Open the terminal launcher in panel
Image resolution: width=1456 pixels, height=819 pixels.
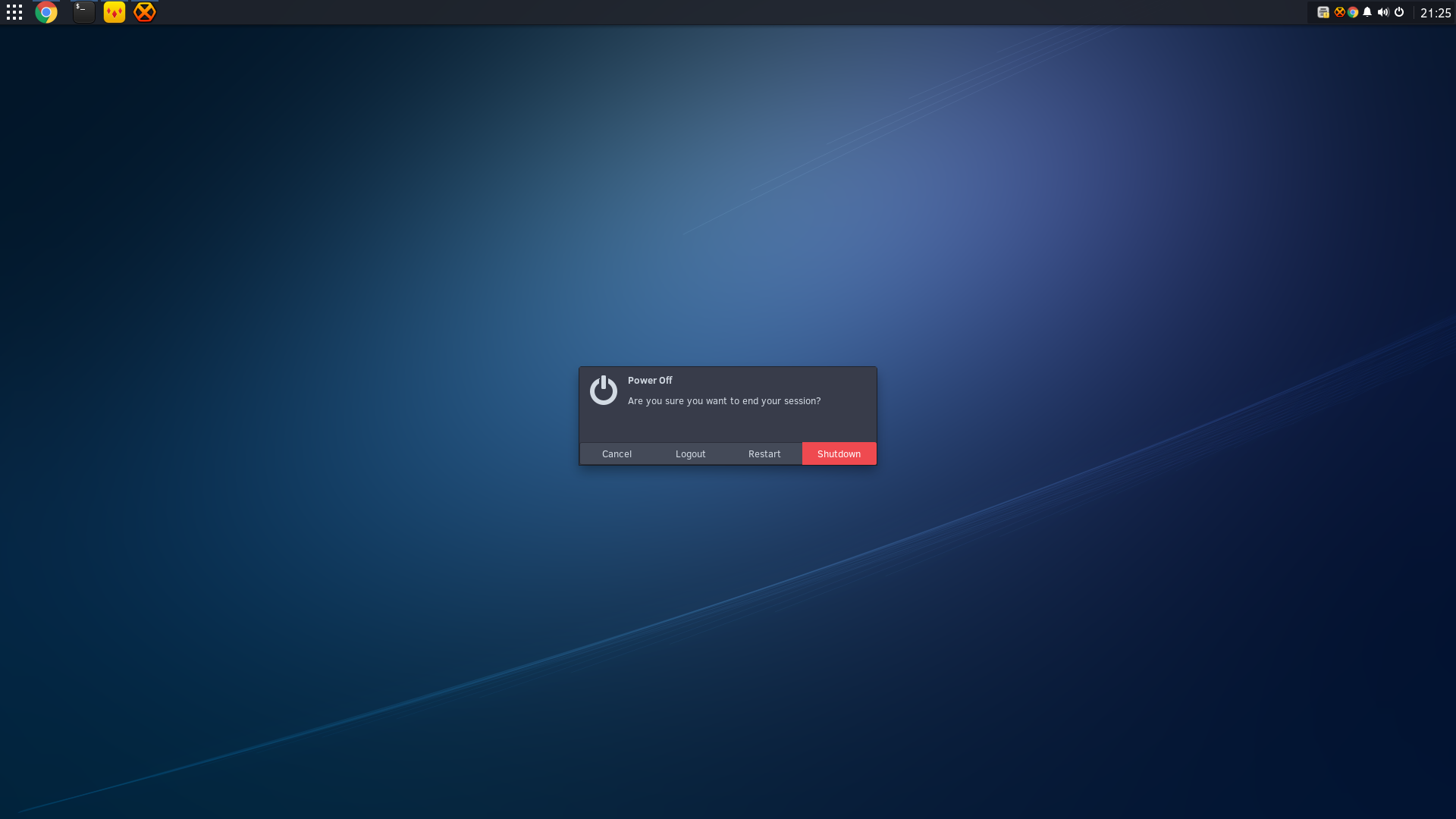tap(84, 12)
